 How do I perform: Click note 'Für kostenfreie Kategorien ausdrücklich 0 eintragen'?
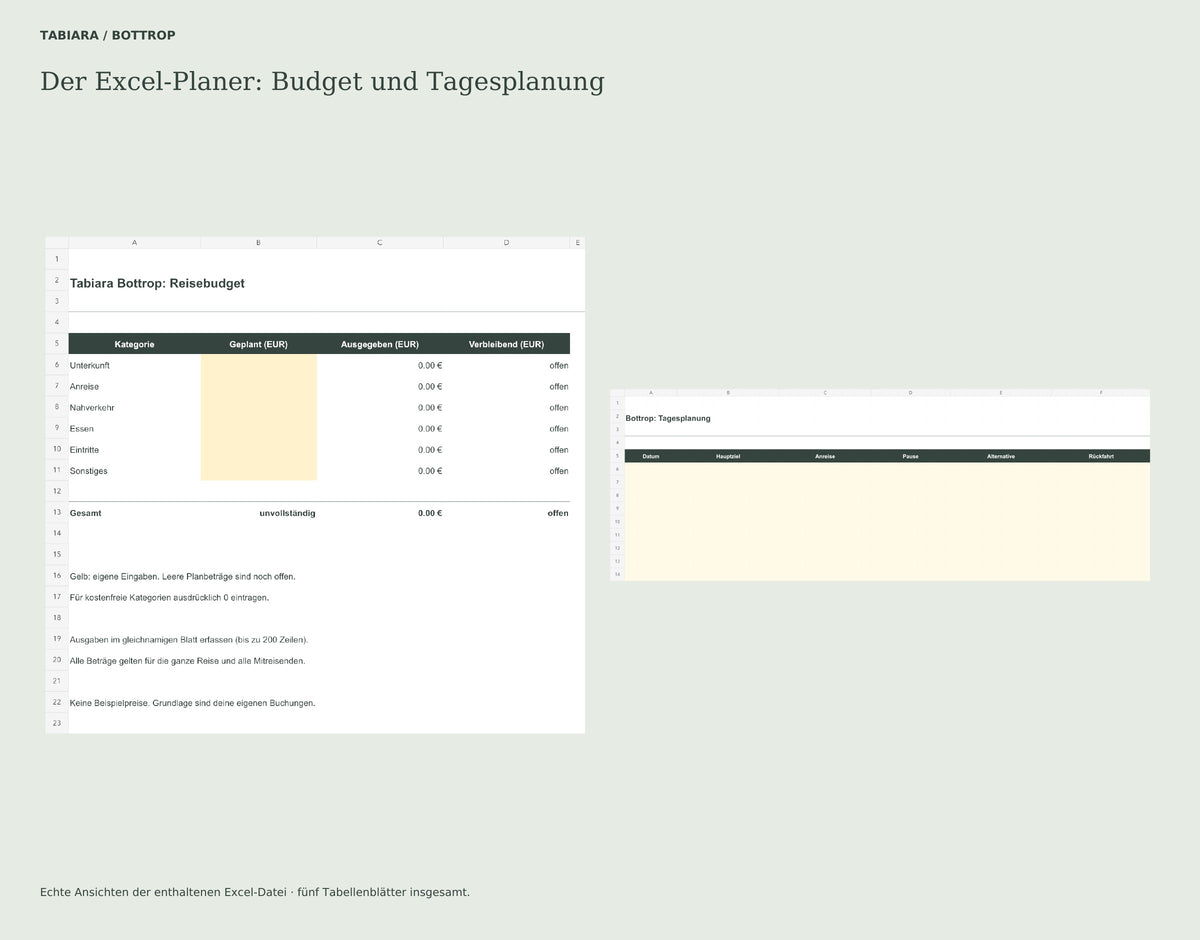[x=170, y=597]
